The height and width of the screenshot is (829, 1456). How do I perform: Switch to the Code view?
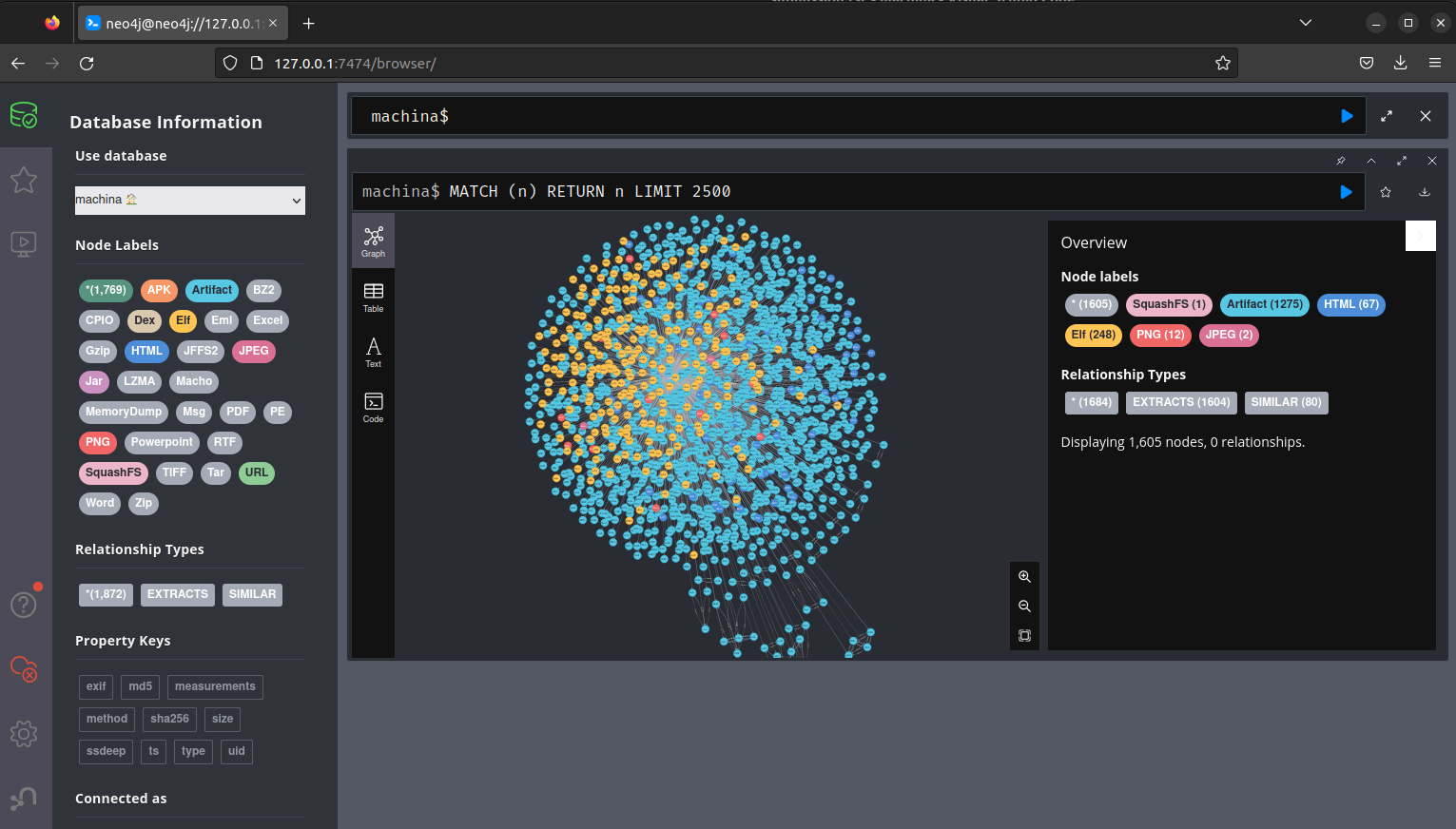point(373,407)
